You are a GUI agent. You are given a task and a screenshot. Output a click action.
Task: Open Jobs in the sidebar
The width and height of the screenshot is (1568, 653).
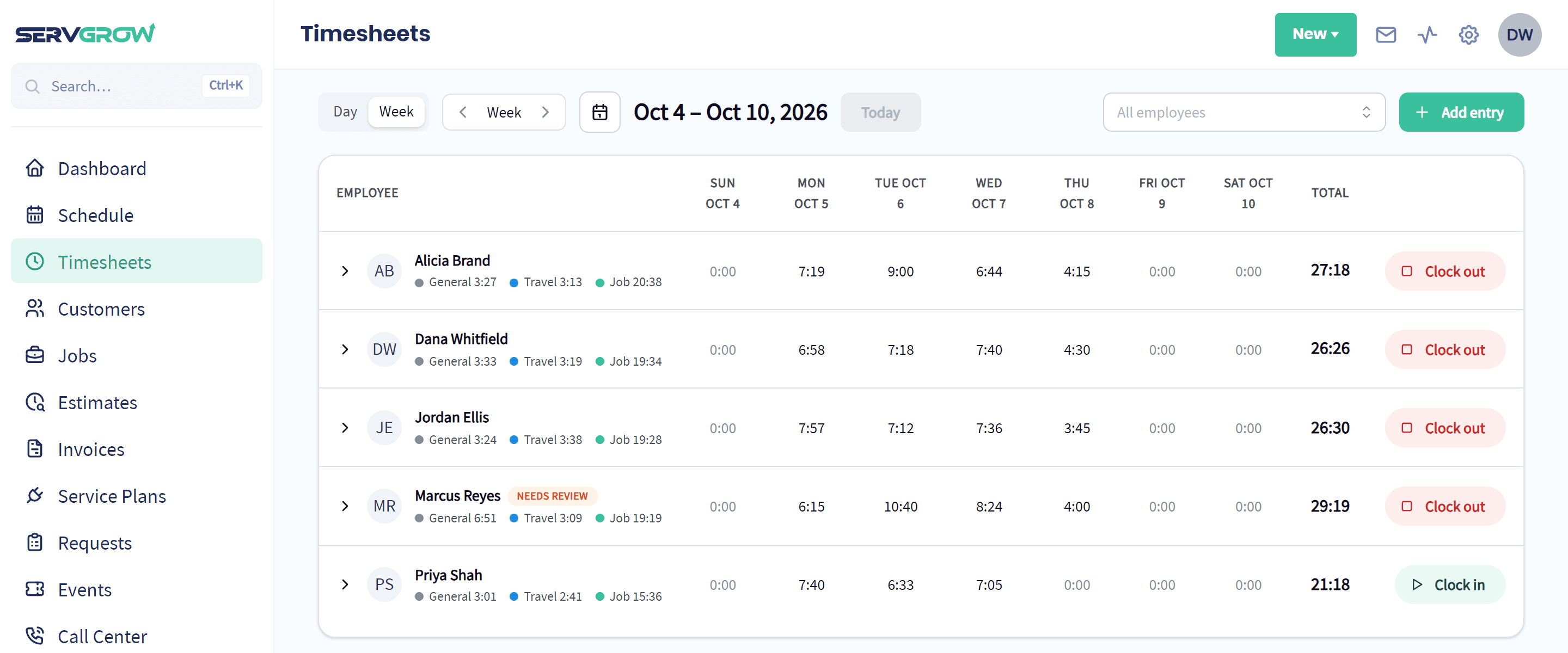(x=136, y=356)
